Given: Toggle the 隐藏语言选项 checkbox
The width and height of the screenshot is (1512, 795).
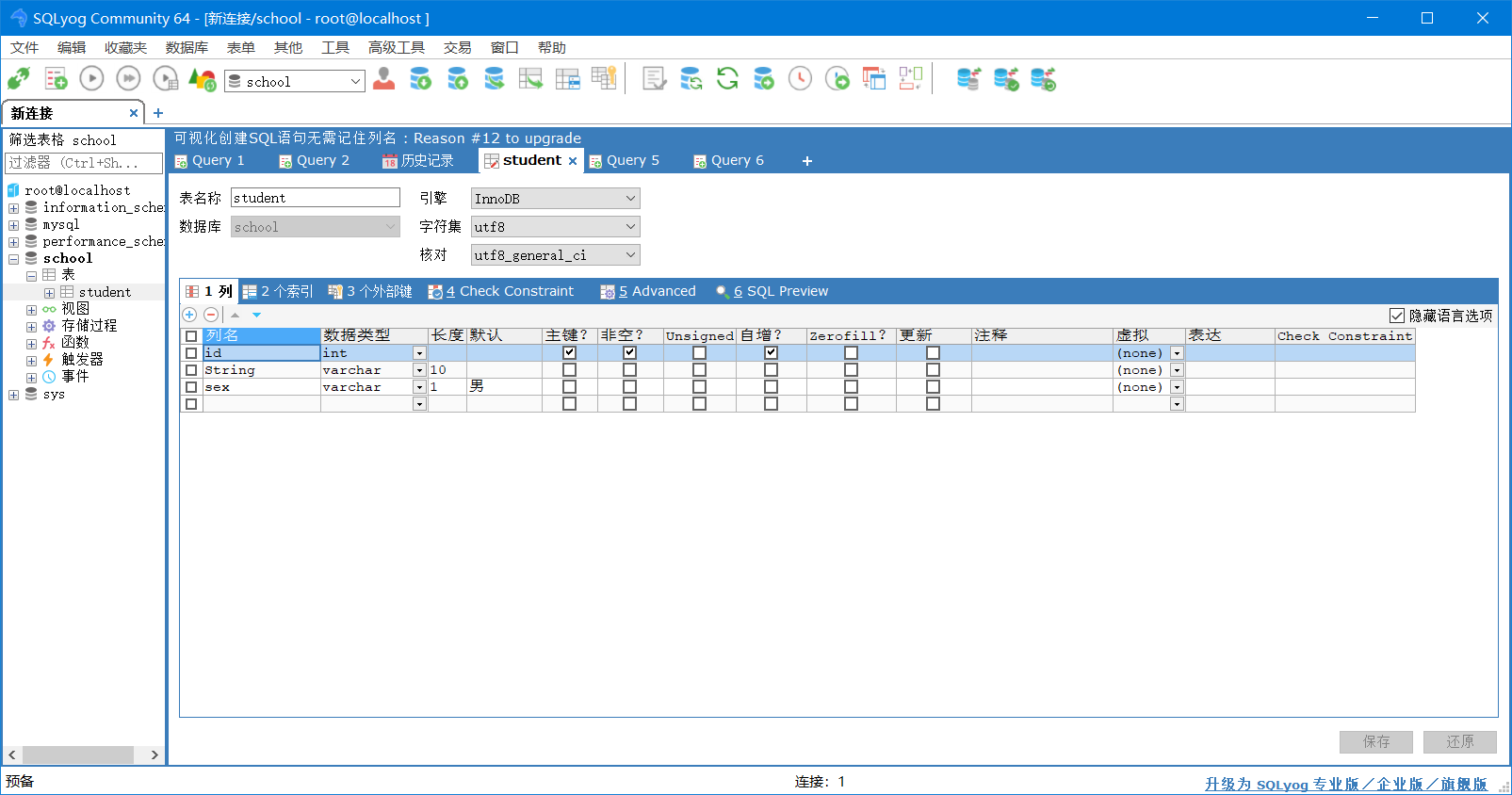Looking at the screenshot, I should point(1397,316).
